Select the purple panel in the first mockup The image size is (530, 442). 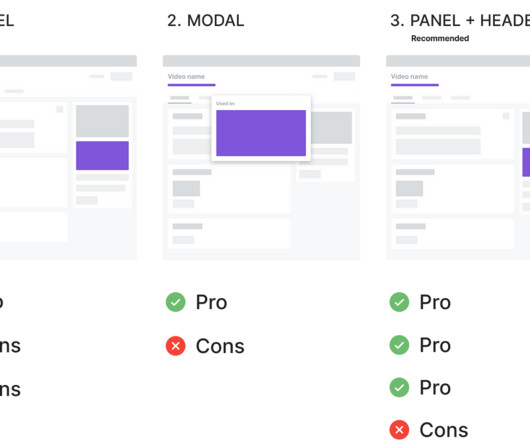coord(102,155)
